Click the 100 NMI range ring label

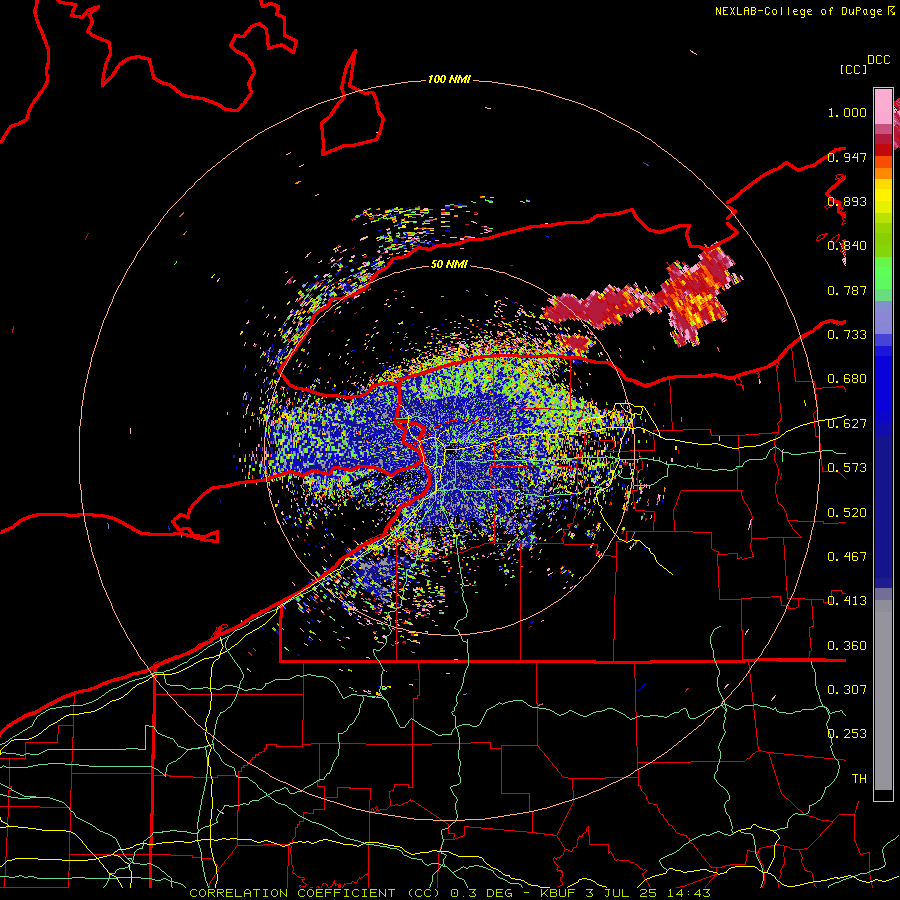[x=449, y=79]
